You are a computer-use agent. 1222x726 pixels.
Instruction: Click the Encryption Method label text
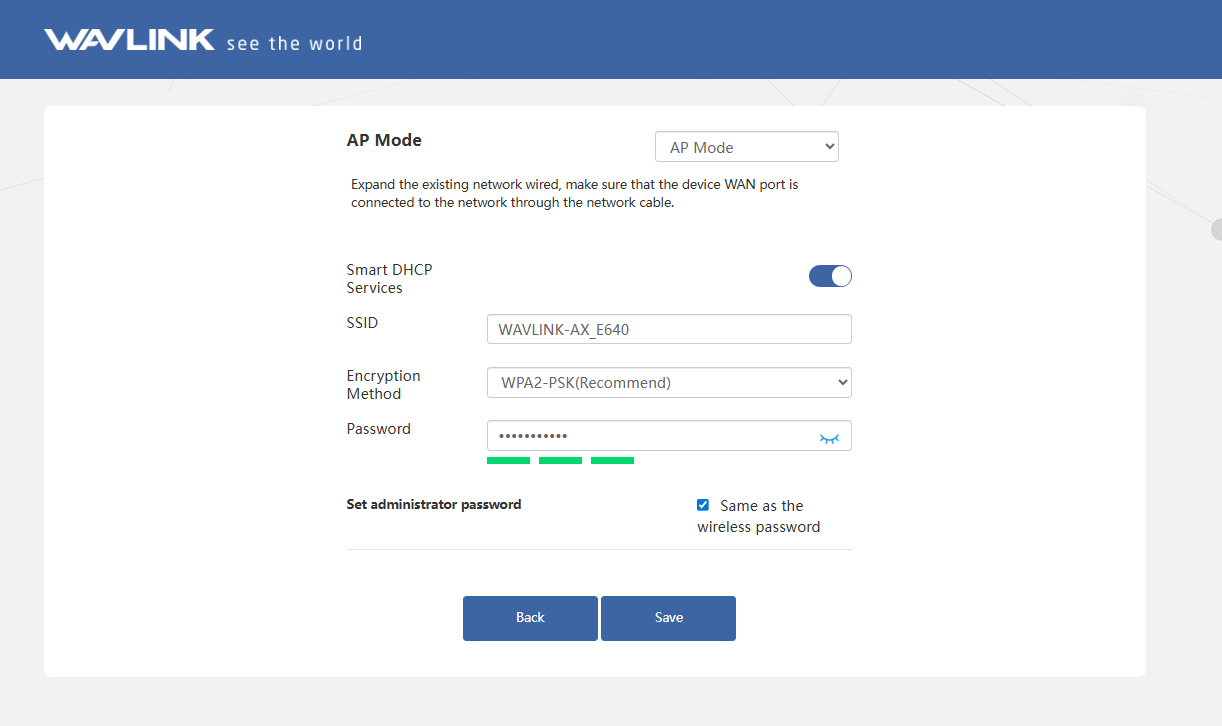[x=383, y=385]
